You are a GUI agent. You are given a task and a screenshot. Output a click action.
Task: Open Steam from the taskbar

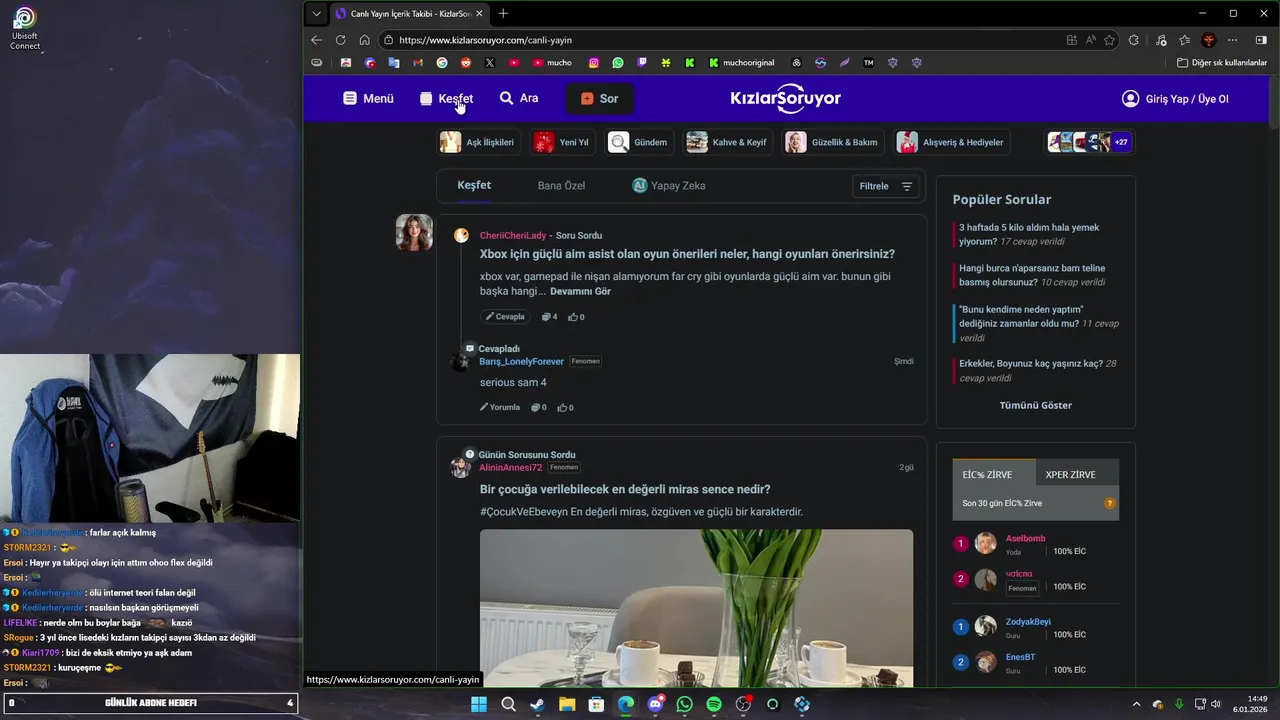coord(537,704)
